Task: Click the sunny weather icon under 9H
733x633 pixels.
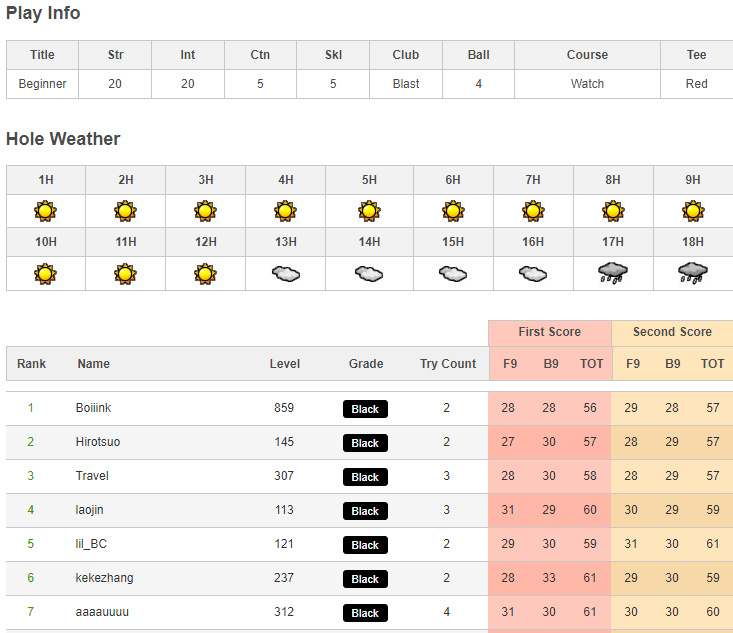Action: click(693, 211)
